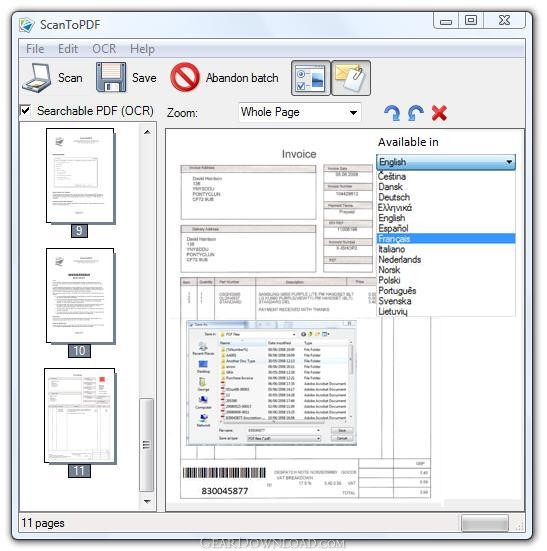The width and height of the screenshot is (547, 551).
Task: Rotate page clockwise with blue arrow
Action: click(x=392, y=113)
